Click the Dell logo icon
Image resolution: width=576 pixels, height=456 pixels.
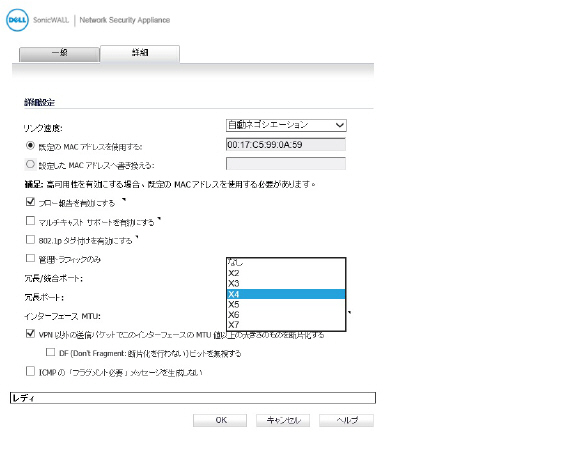pos(17,20)
